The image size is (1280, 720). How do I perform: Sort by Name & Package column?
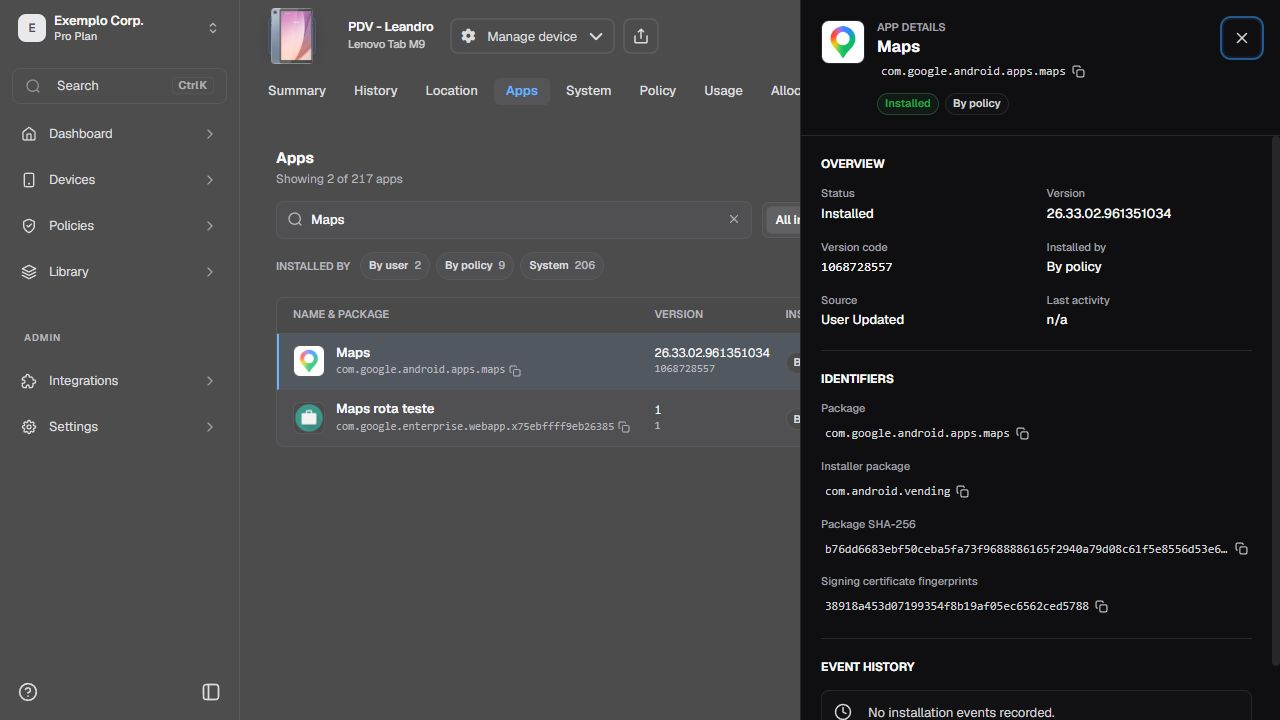(341, 315)
